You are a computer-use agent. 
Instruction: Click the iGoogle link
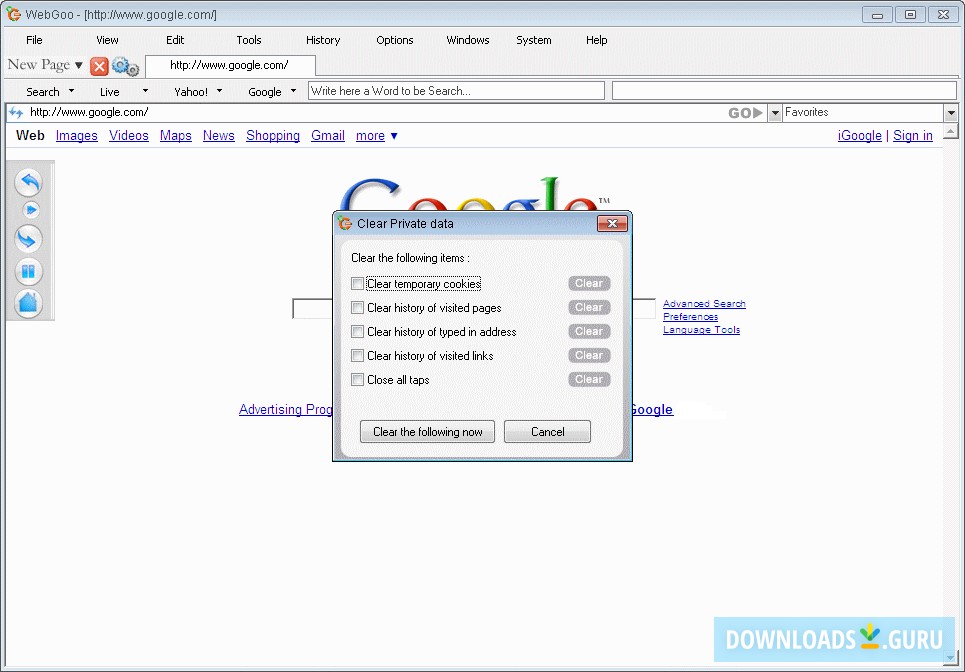(859, 135)
